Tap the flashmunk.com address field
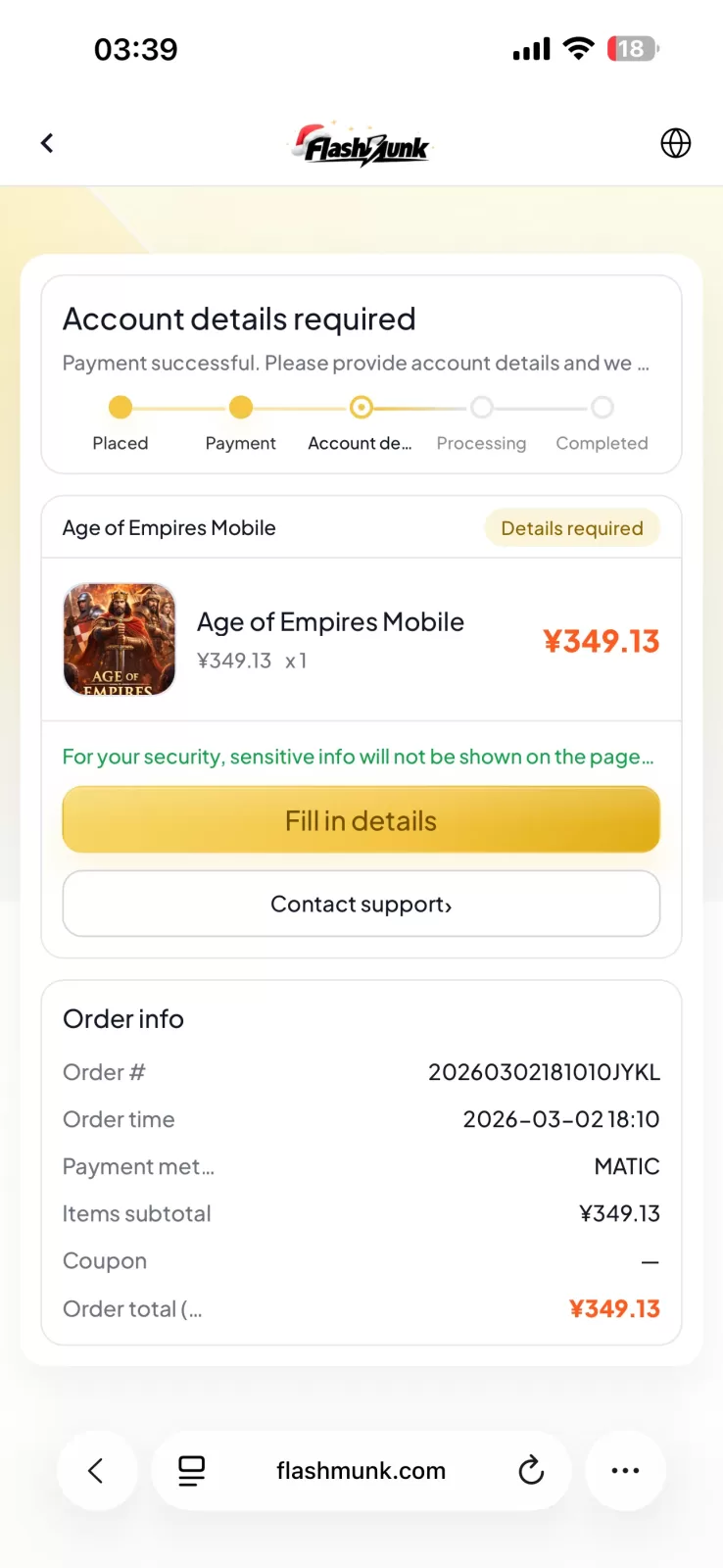 (x=361, y=1470)
